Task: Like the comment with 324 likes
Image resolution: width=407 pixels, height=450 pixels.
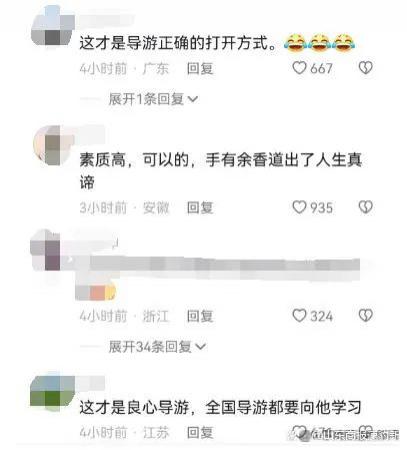Action: 299,316
